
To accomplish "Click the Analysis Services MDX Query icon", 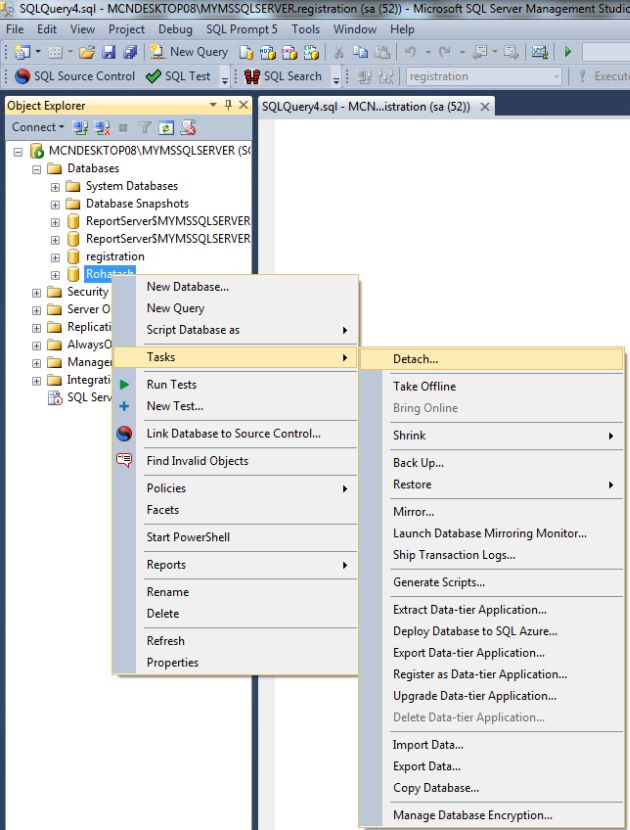I will (x=268, y=52).
